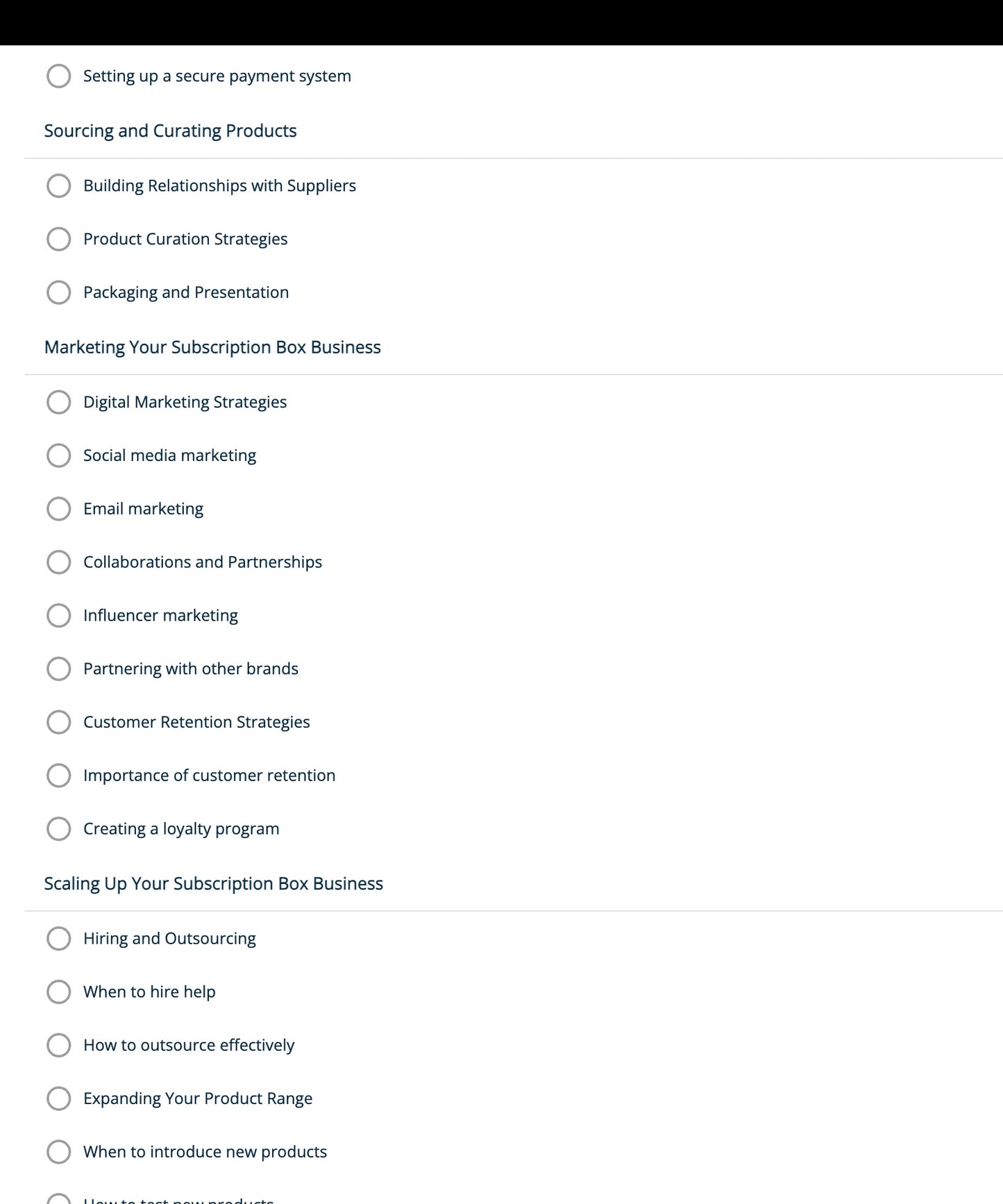This screenshot has width=1003, height=1204.
Task: Toggle Expanding Your Product Range circle
Action: pyautogui.click(x=58, y=1099)
